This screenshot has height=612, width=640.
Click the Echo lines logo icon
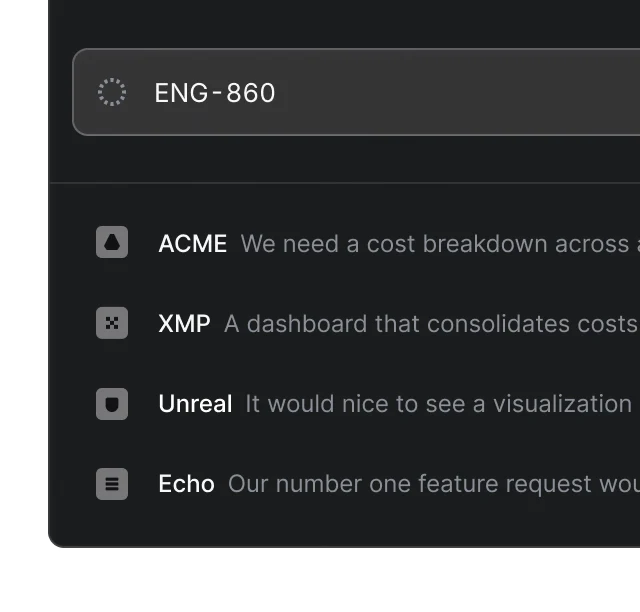click(112, 484)
